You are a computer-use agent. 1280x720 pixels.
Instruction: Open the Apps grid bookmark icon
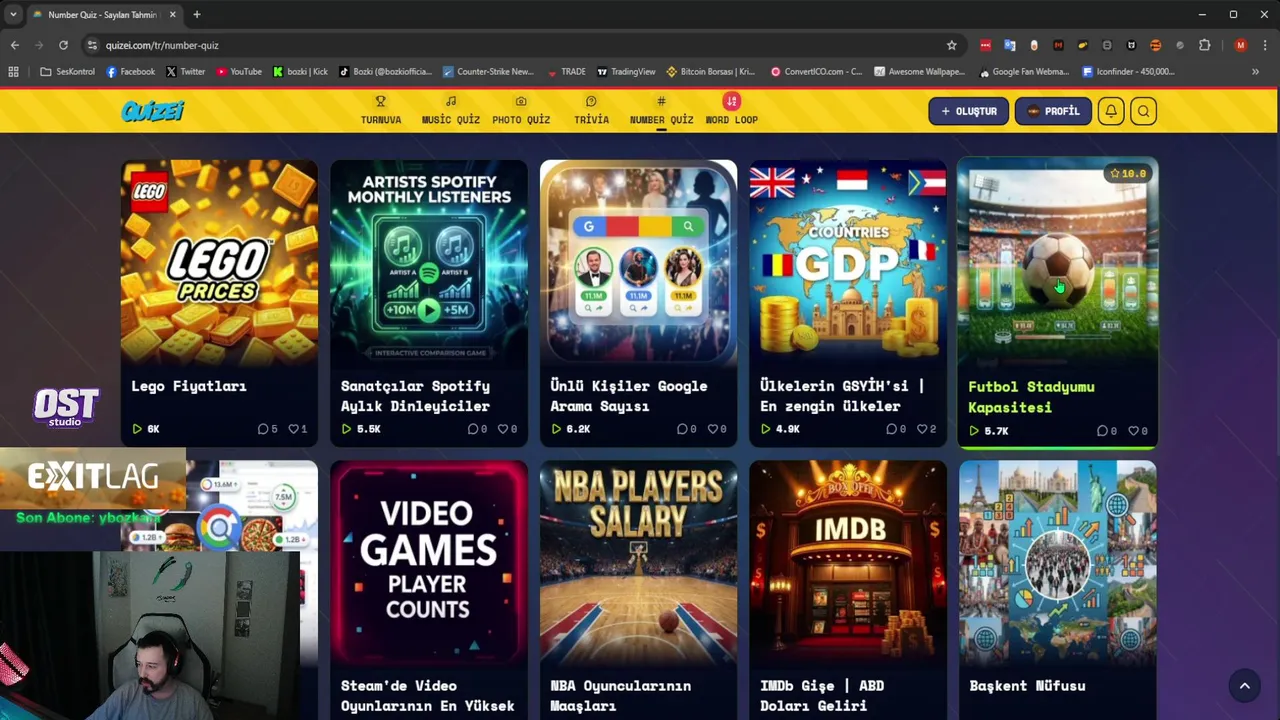pyautogui.click(x=13, y=72)
